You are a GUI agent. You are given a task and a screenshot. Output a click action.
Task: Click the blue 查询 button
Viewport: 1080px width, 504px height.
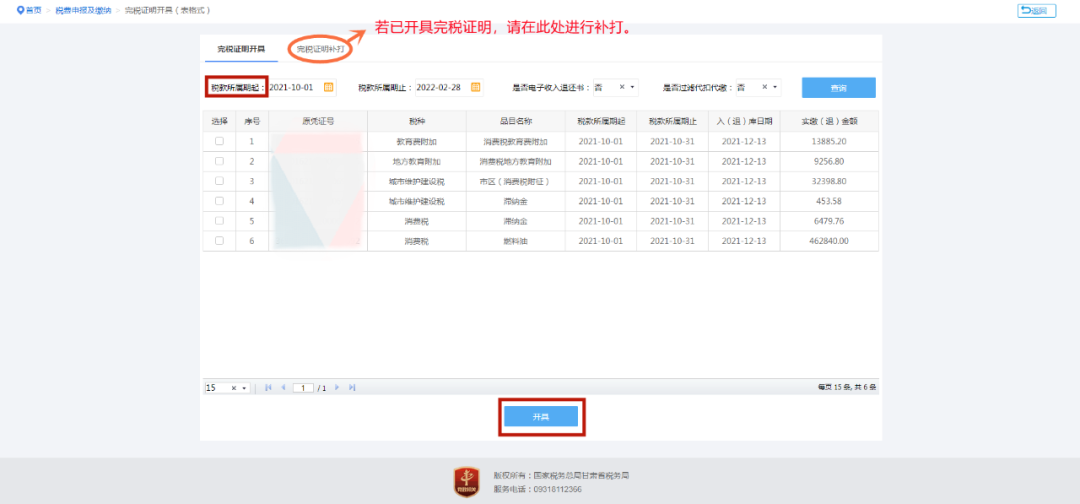838,88
